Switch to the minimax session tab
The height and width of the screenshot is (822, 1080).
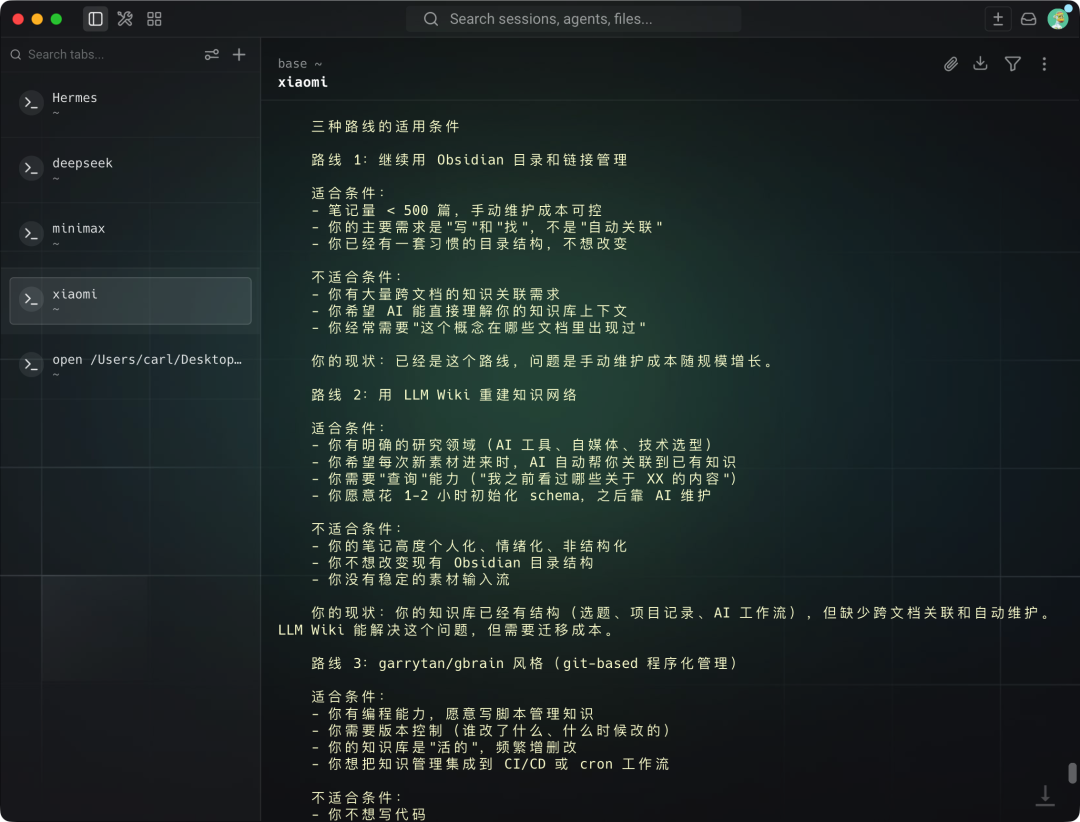tap(130, 234)
